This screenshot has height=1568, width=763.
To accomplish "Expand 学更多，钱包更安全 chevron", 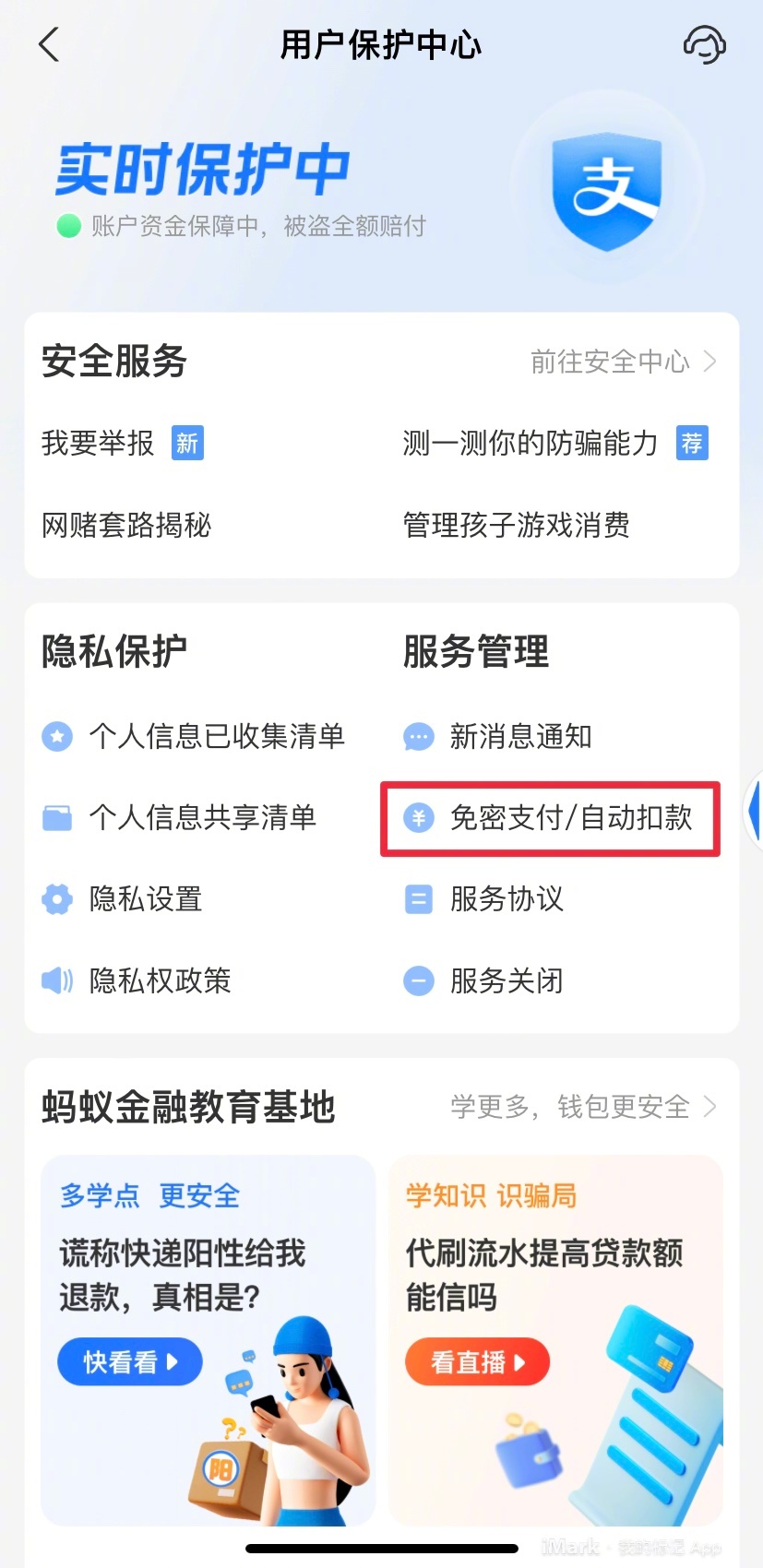I will point(709,1106).
